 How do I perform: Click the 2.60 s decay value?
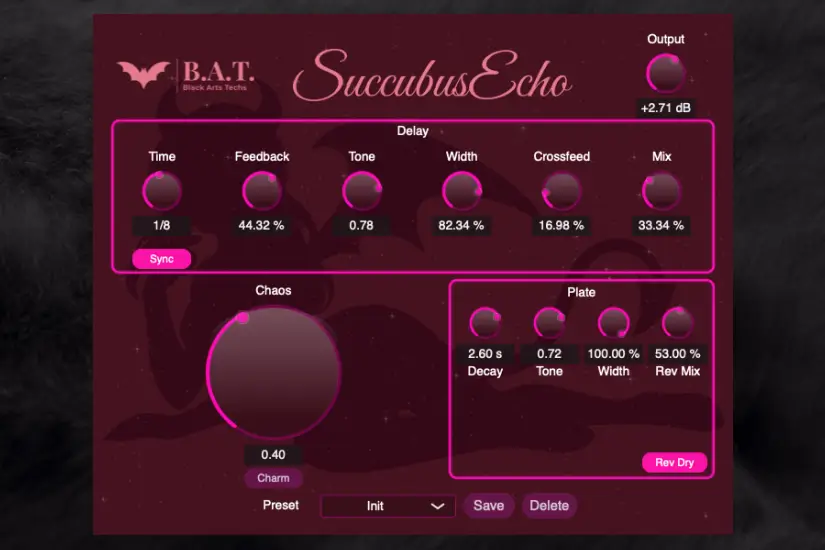click(x=485, y=354)
